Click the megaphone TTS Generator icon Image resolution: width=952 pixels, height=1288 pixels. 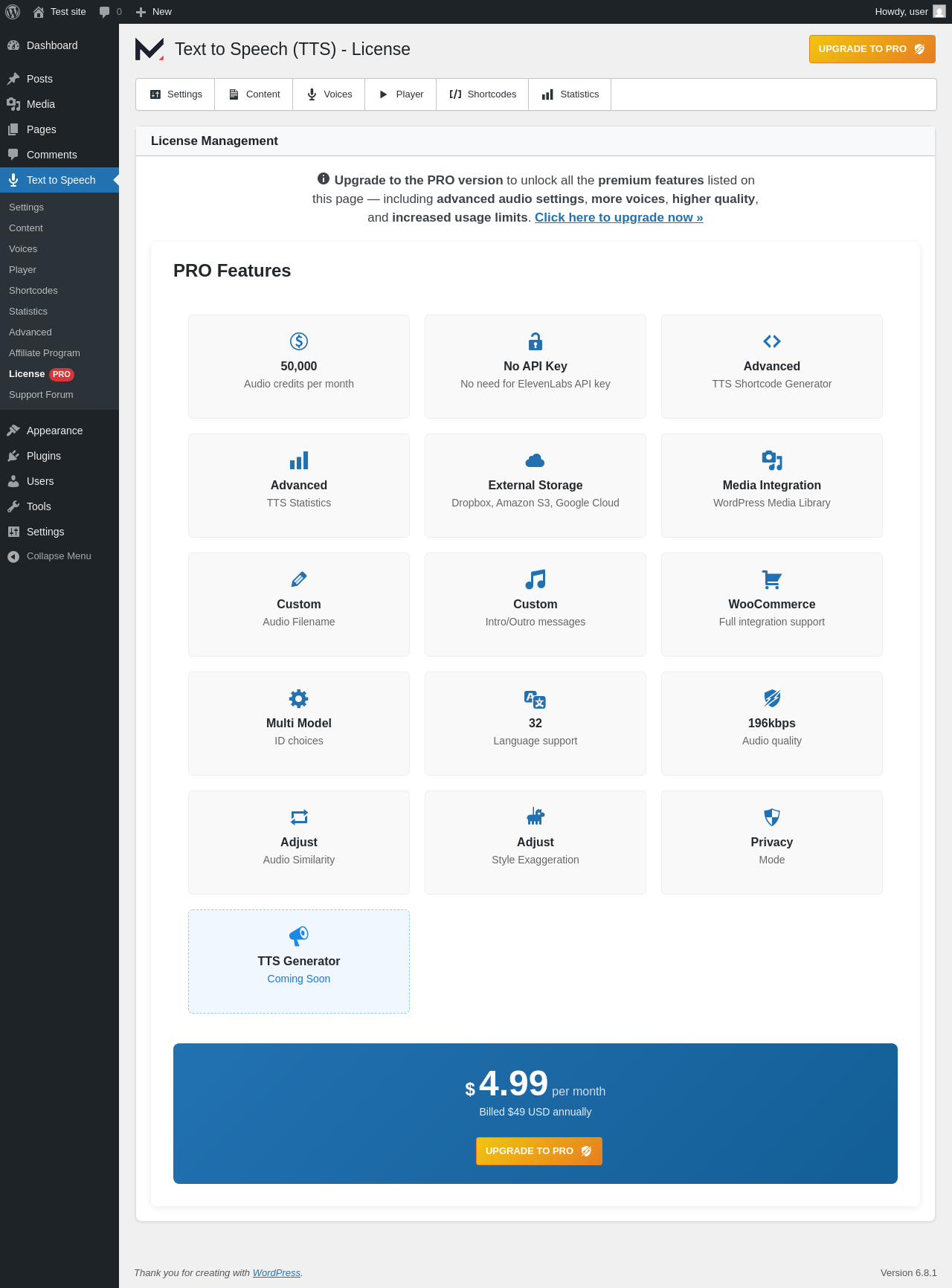coord(299,936)
